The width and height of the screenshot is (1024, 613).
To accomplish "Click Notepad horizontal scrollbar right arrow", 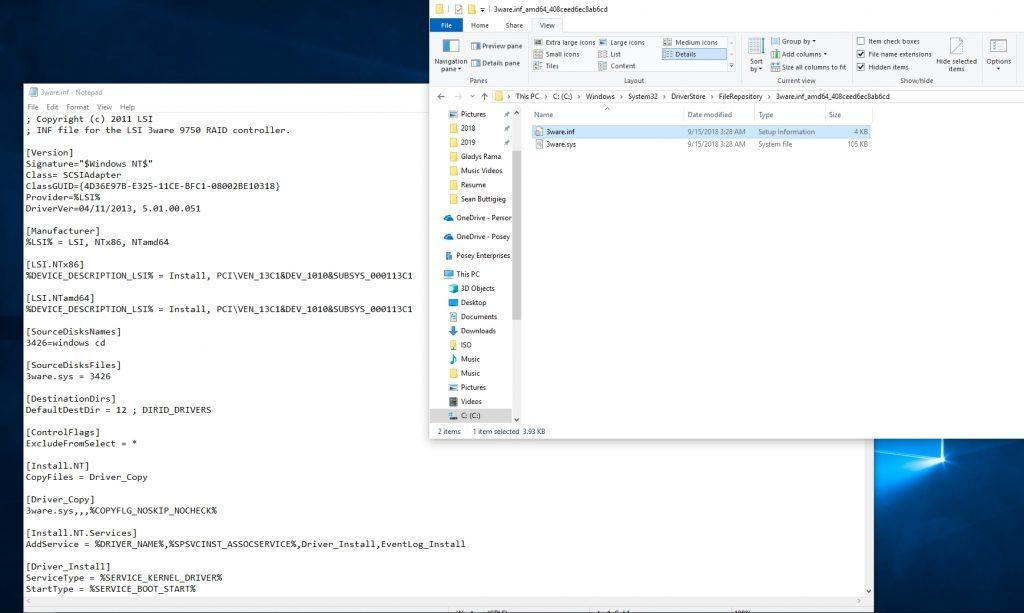I will pos(858,600).
